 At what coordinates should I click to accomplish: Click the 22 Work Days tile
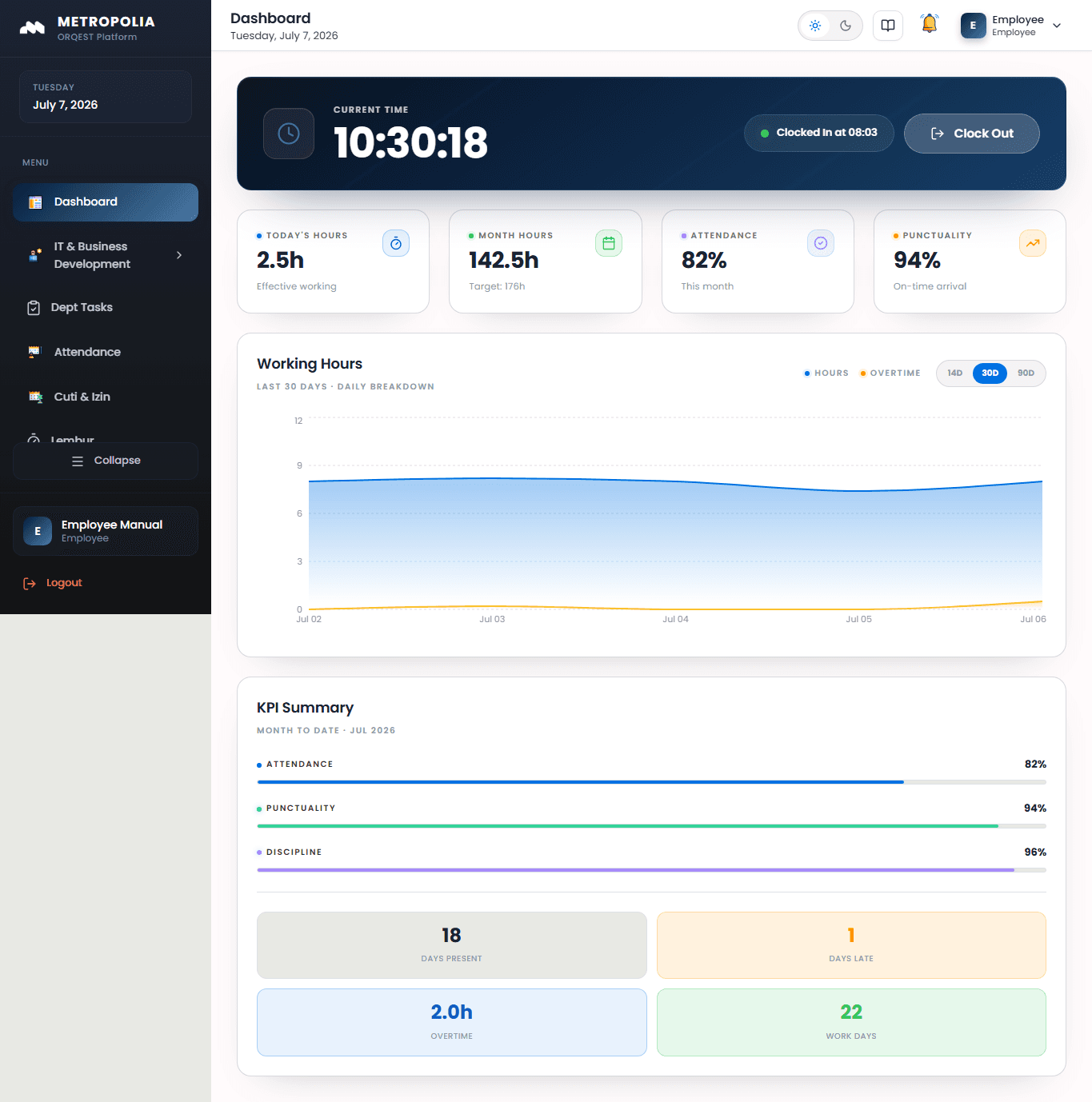pos(851,1023)
